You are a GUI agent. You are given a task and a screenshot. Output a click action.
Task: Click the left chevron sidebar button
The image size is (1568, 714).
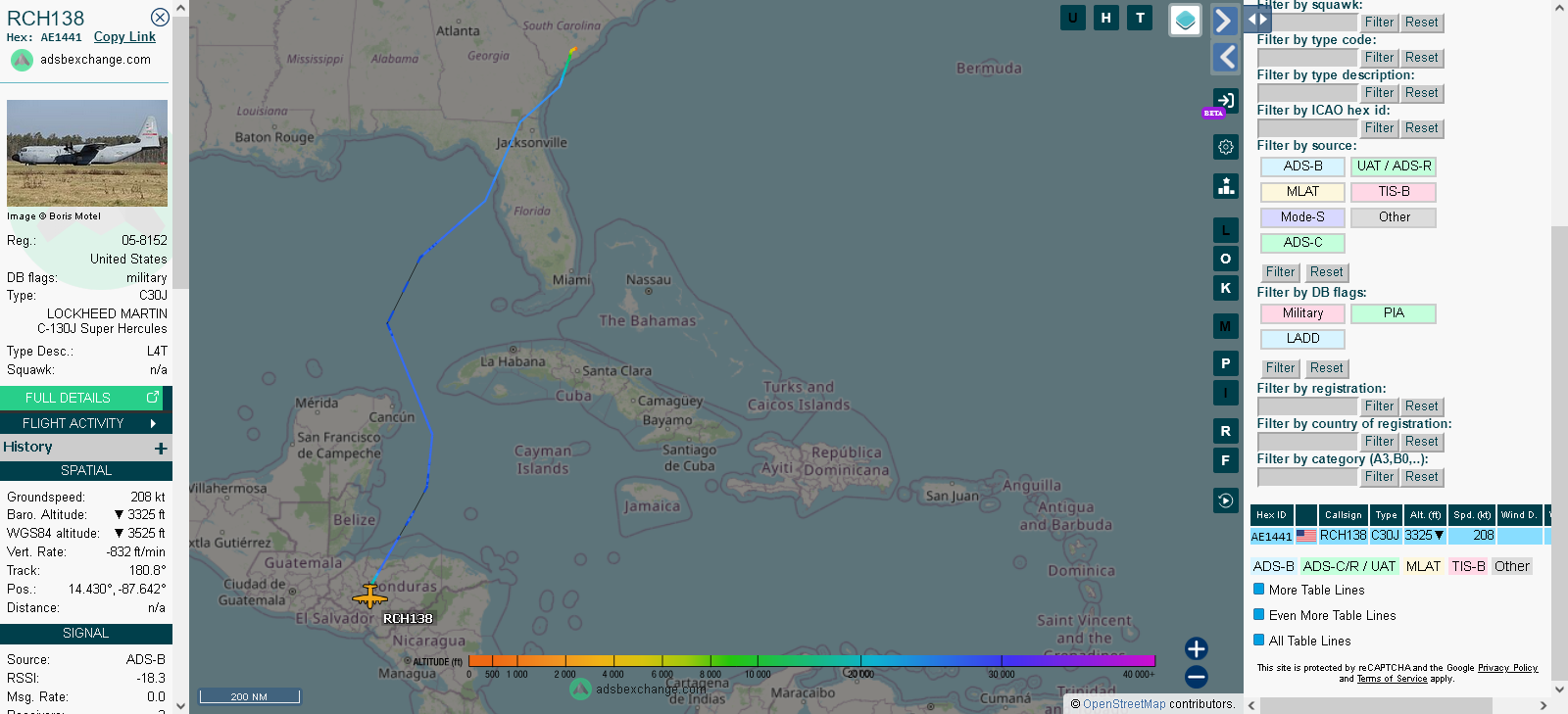(x=1225, y=57)
